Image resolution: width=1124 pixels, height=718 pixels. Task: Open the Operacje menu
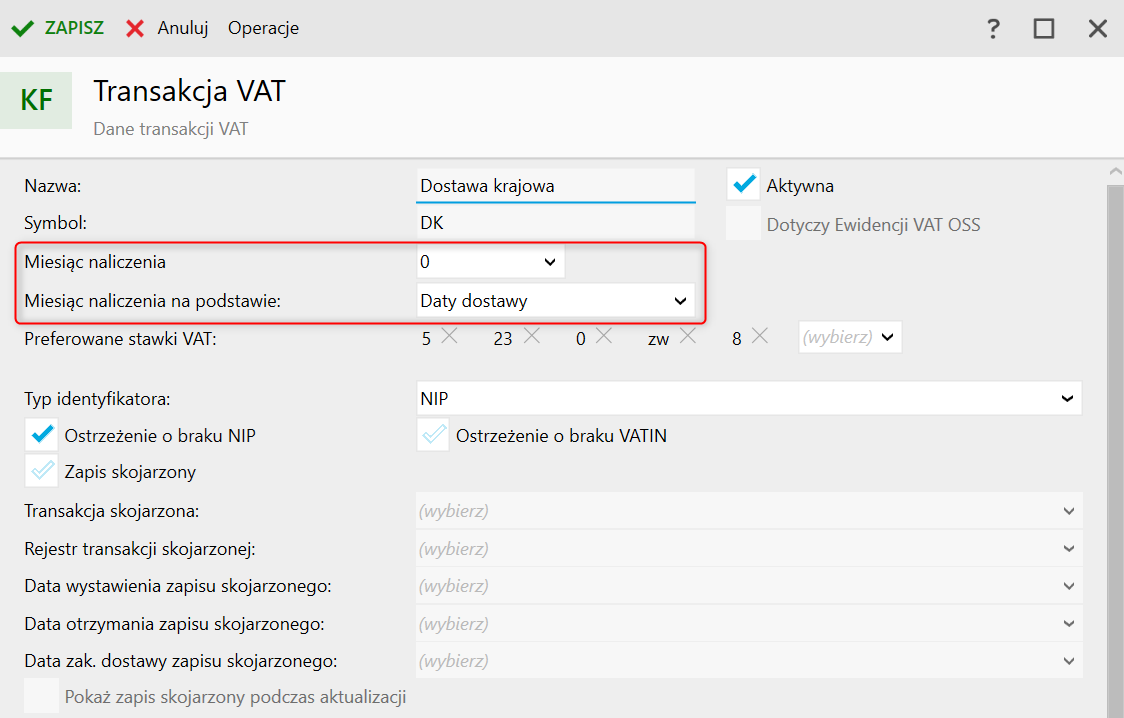[263, 28]
